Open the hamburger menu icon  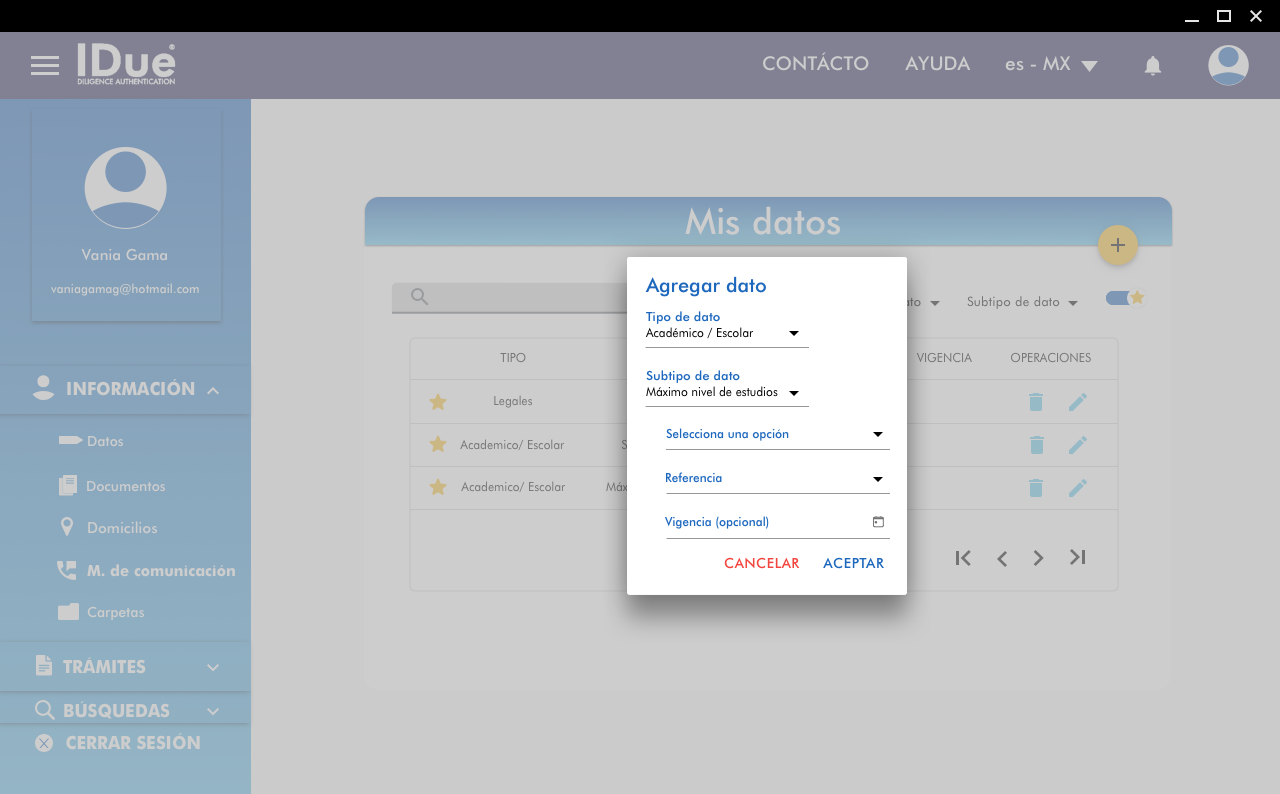45,66
